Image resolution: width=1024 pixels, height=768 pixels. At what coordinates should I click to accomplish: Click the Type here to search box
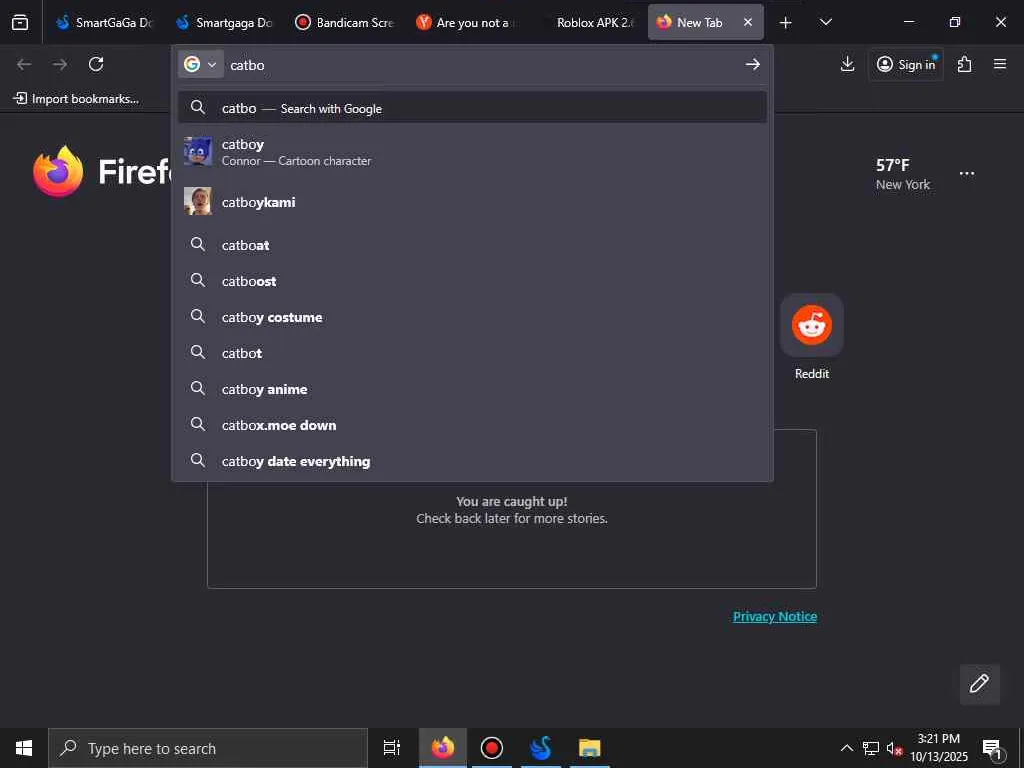pyautogui.click(x=208, y=748)
